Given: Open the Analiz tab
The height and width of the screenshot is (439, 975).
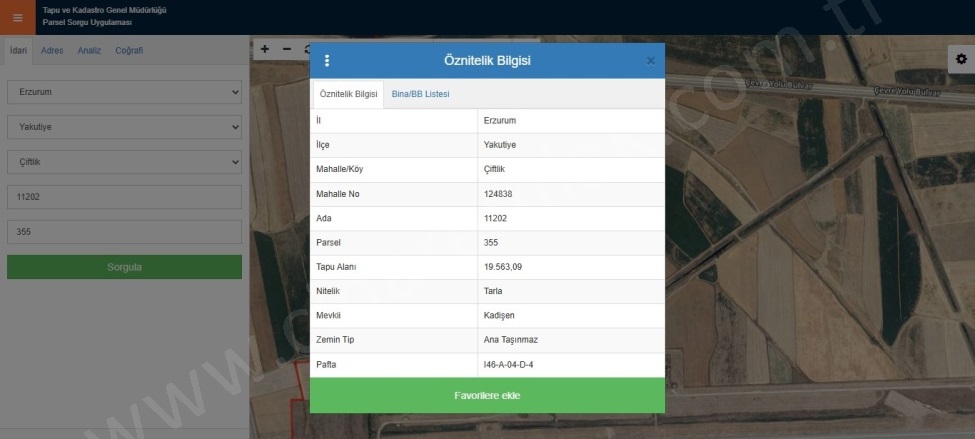Looking at the screenshot, I should (89, 50).
